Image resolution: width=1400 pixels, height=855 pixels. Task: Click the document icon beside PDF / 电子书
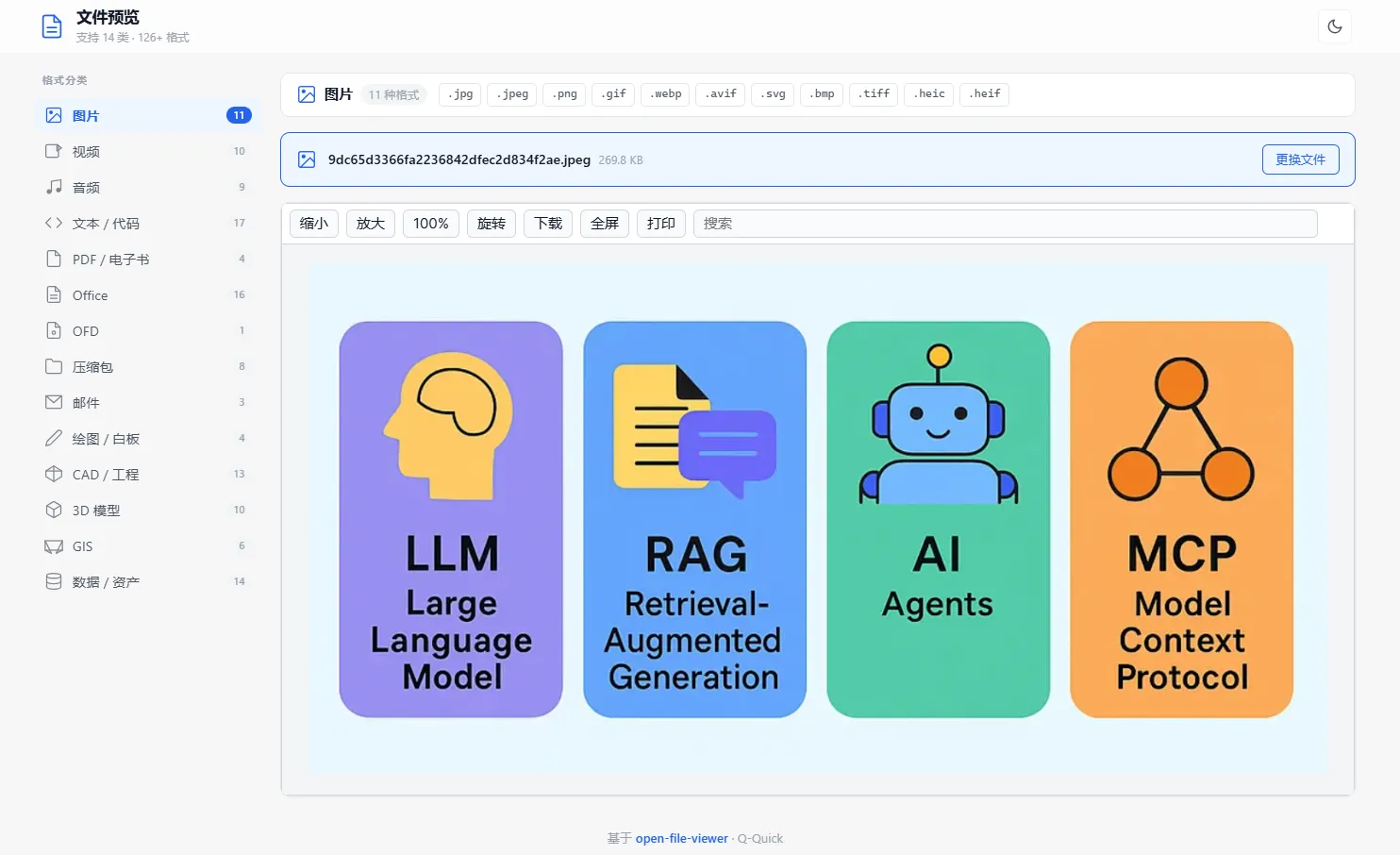pos(54,259)
